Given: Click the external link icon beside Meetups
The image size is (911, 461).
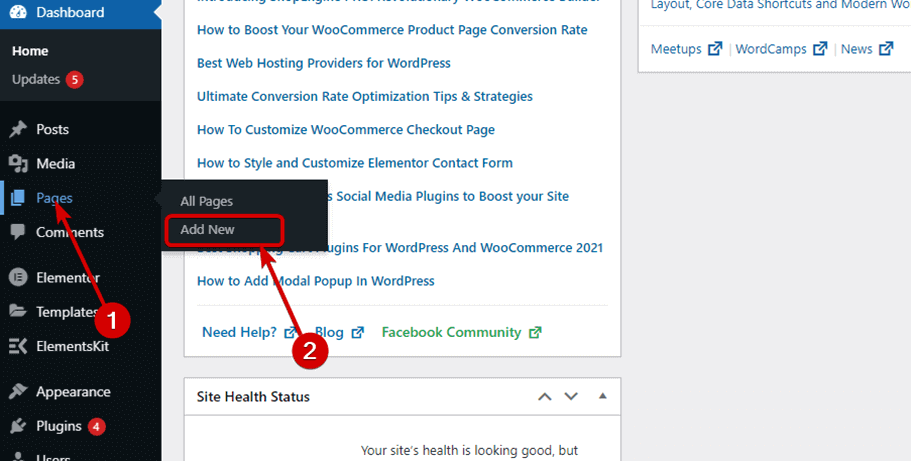Looking at the screenshot, I should coord(715,49).
